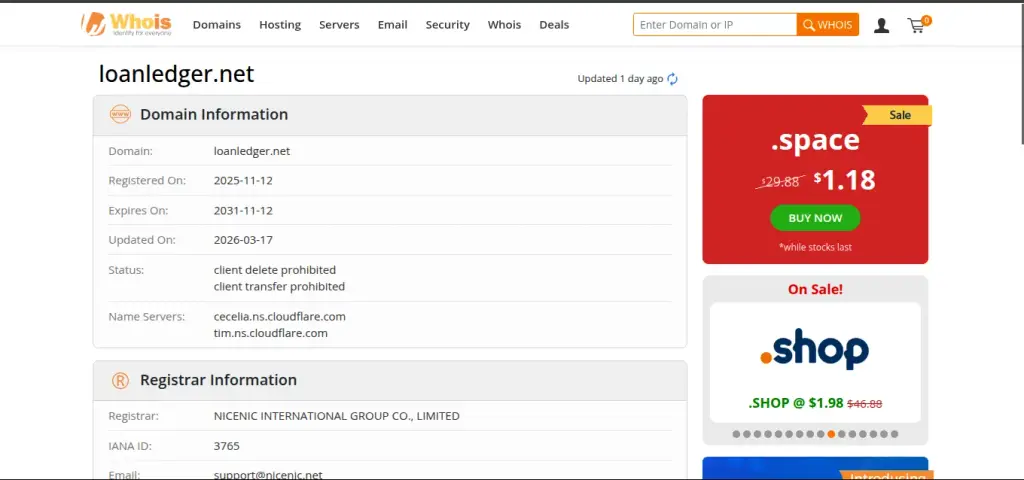The width and height of the screenshot is (1024, 480).
Task: Click the page vertical scrollbar
Action: (x=1021, y=72)
